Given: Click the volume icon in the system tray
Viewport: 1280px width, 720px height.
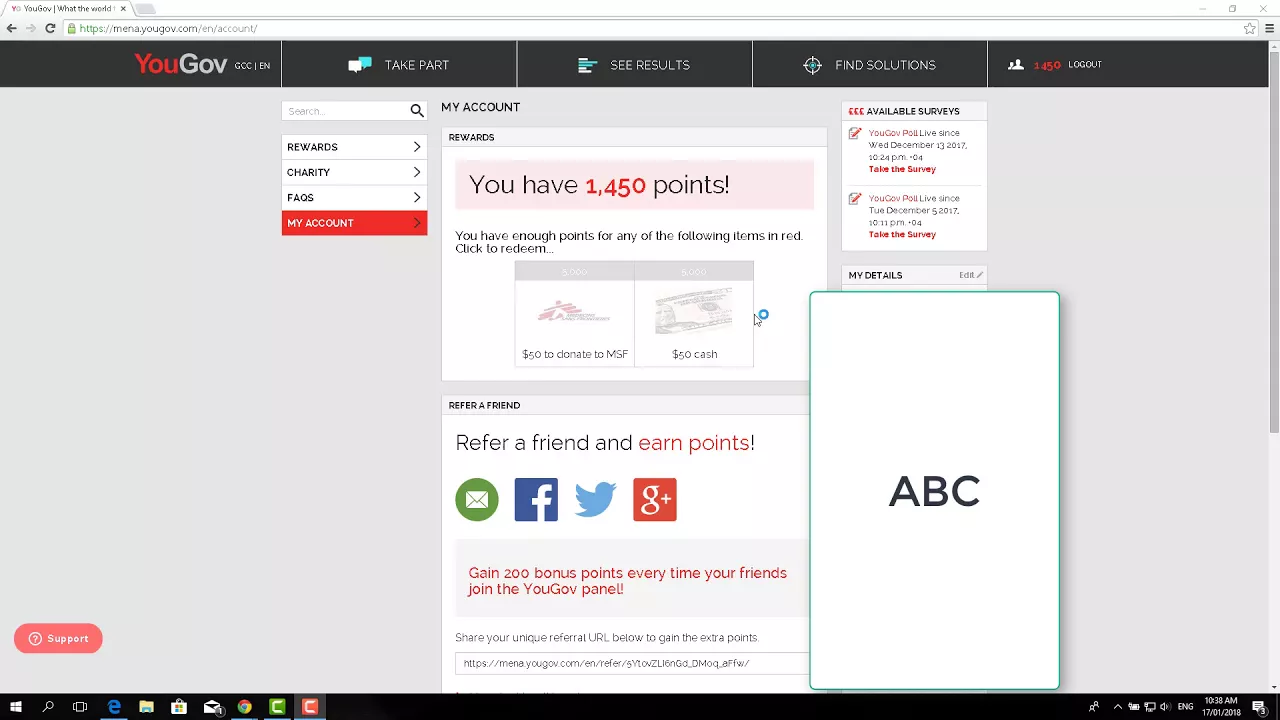Looking at the screenshot, I should point(1165,707).
